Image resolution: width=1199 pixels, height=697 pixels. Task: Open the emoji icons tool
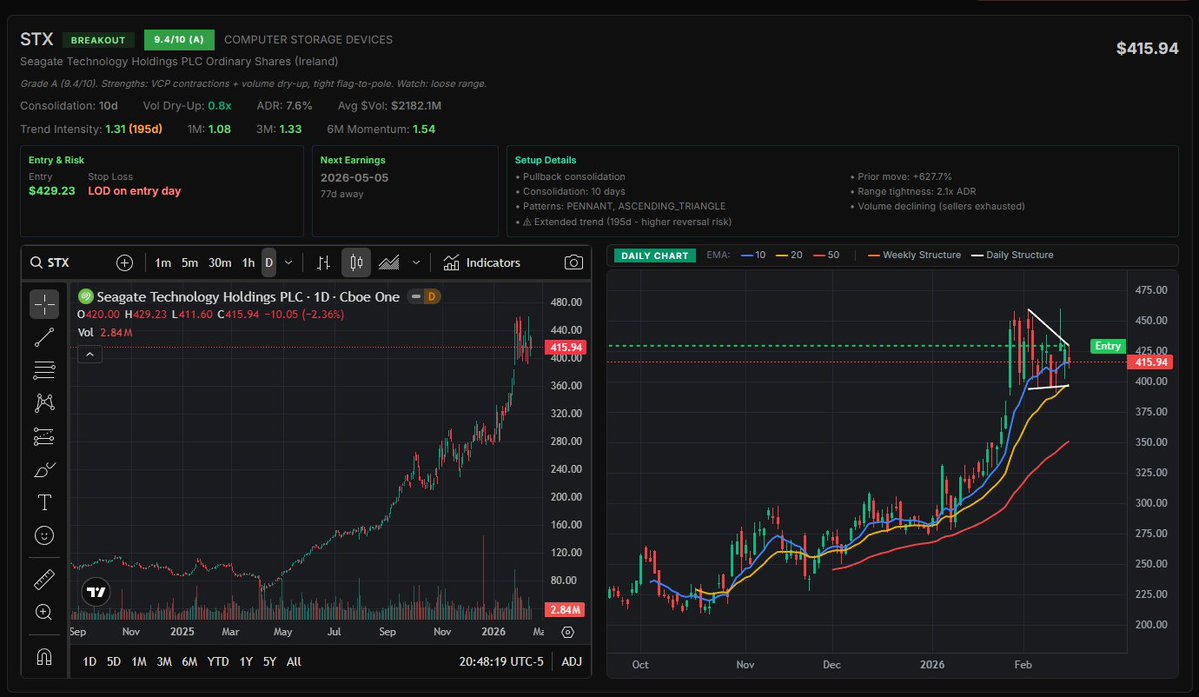tap(44, 536)
